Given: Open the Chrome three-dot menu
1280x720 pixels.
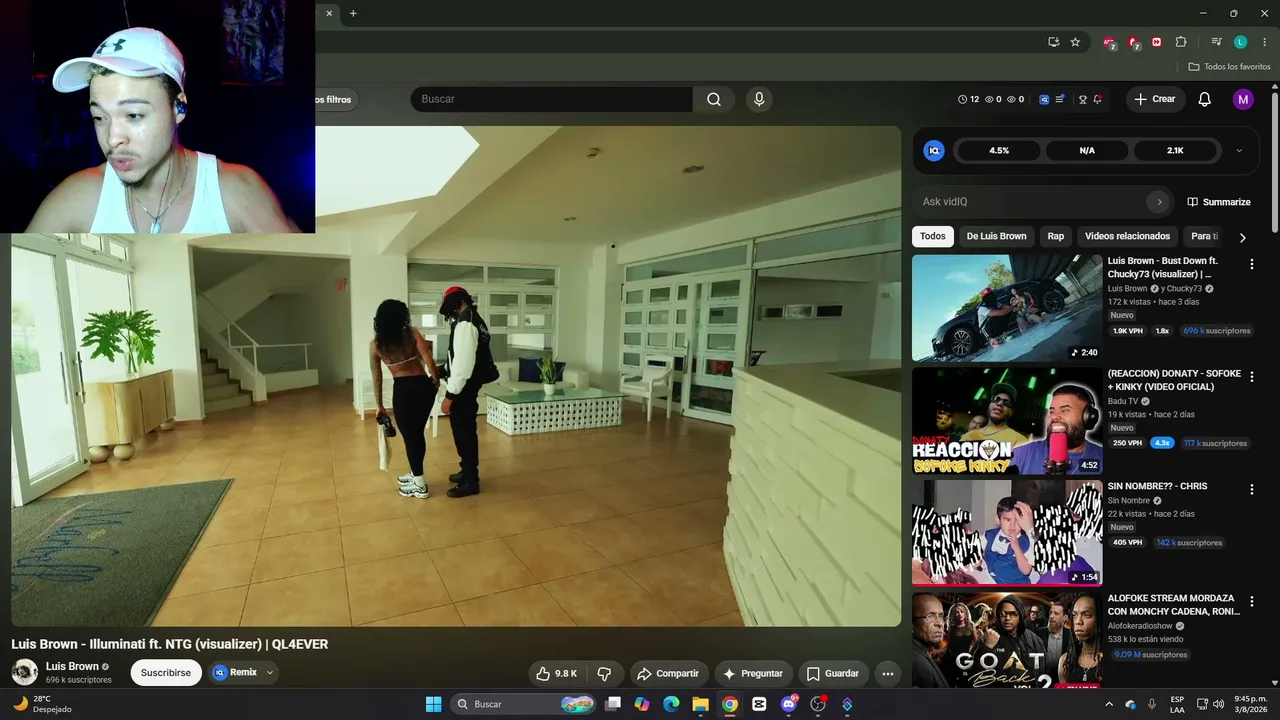Looking at the screenshot, I should (1264, 42).
